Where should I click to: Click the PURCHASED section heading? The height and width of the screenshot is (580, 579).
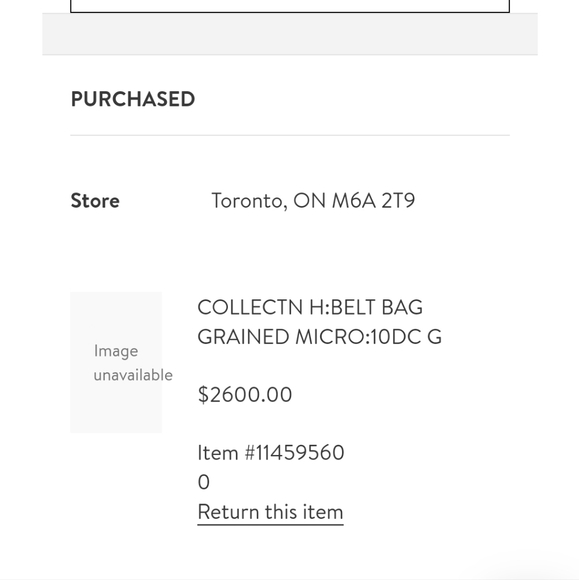click(133, 99)
